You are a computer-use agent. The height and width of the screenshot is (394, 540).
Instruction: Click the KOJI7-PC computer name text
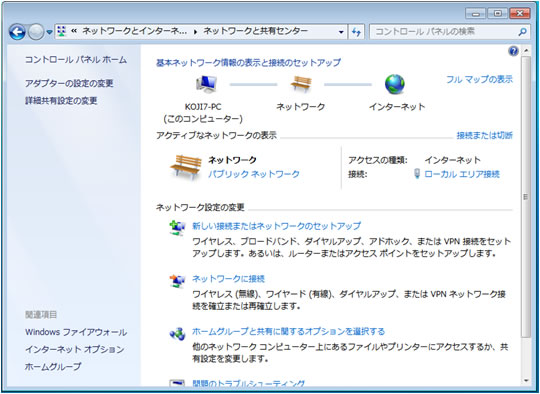(x=203, y=107)
